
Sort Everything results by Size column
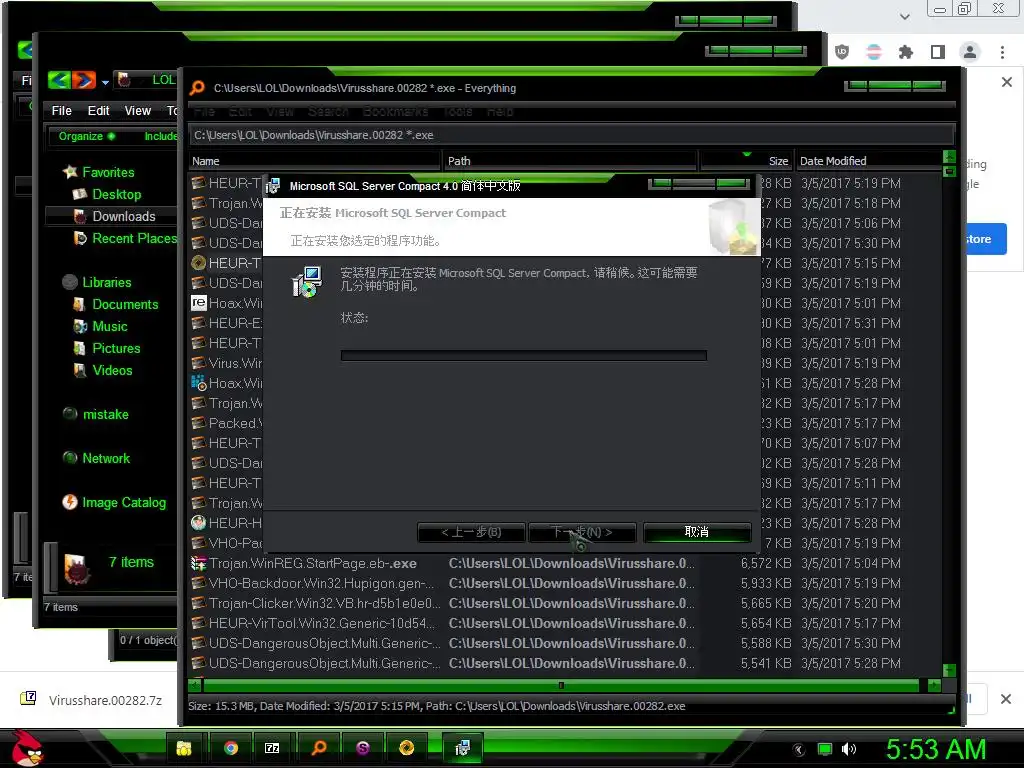pos(746,161)
